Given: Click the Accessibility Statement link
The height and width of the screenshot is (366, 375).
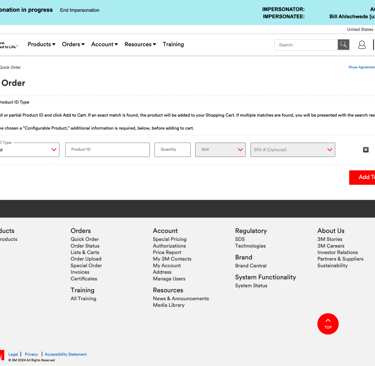Looking at the screenshot, I should [x=66, y=354].
